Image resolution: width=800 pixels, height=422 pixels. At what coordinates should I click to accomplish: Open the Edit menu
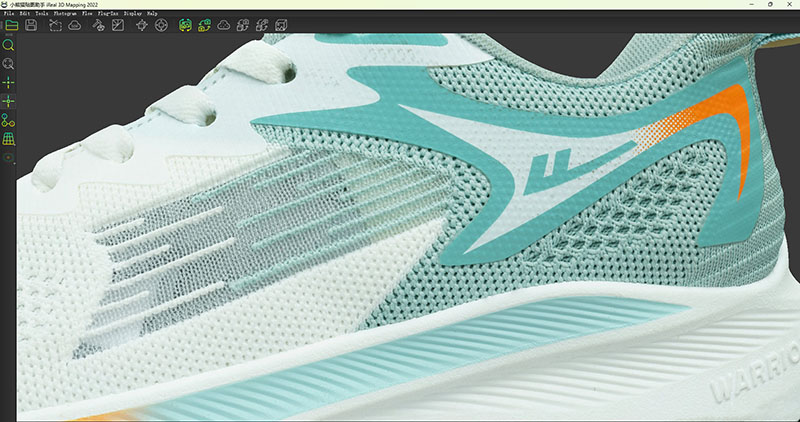(x=25, y=13)
